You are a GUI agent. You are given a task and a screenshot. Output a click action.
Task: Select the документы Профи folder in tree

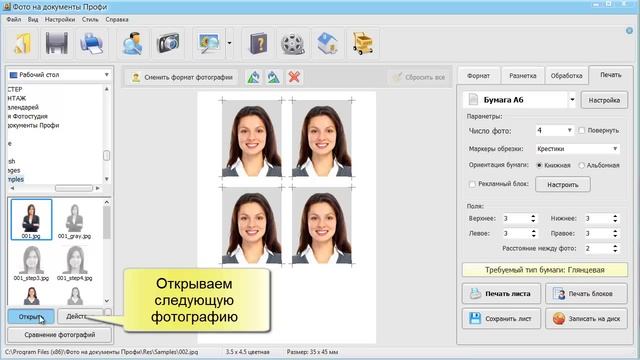point(33,125)
